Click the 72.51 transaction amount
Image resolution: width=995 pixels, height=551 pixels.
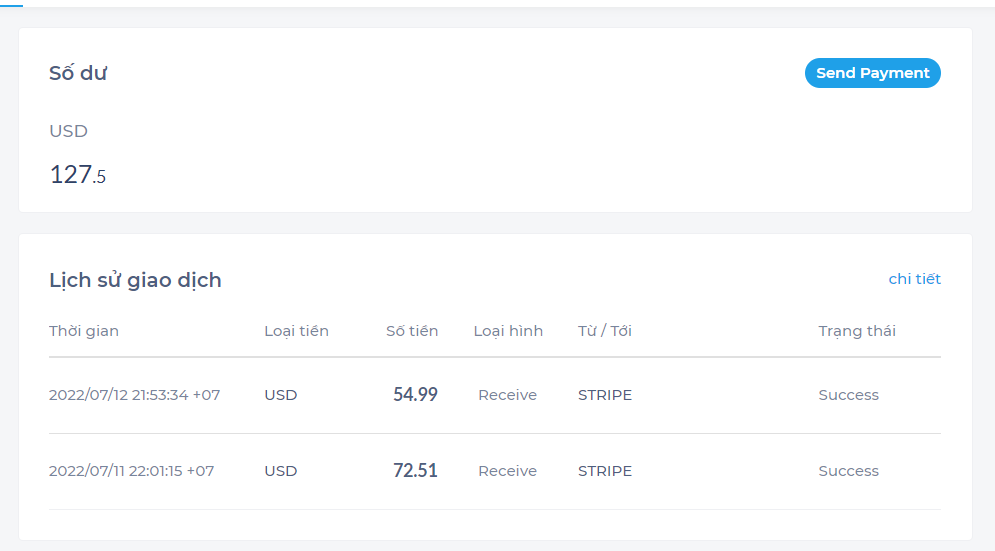[x=415, y=471]
